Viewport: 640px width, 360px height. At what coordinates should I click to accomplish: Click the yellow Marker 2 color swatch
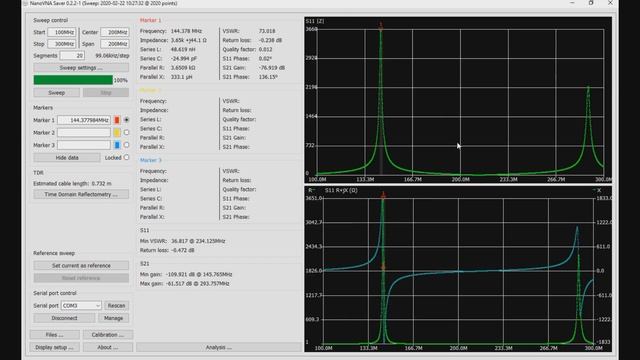117,133
